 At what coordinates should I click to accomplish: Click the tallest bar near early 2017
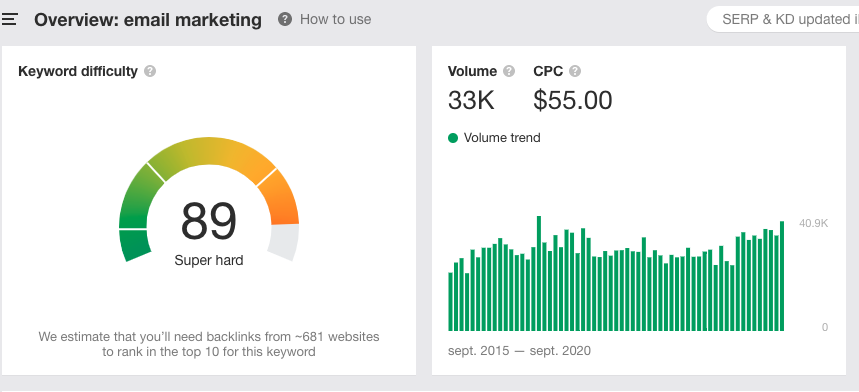click(x=539, y=274)
